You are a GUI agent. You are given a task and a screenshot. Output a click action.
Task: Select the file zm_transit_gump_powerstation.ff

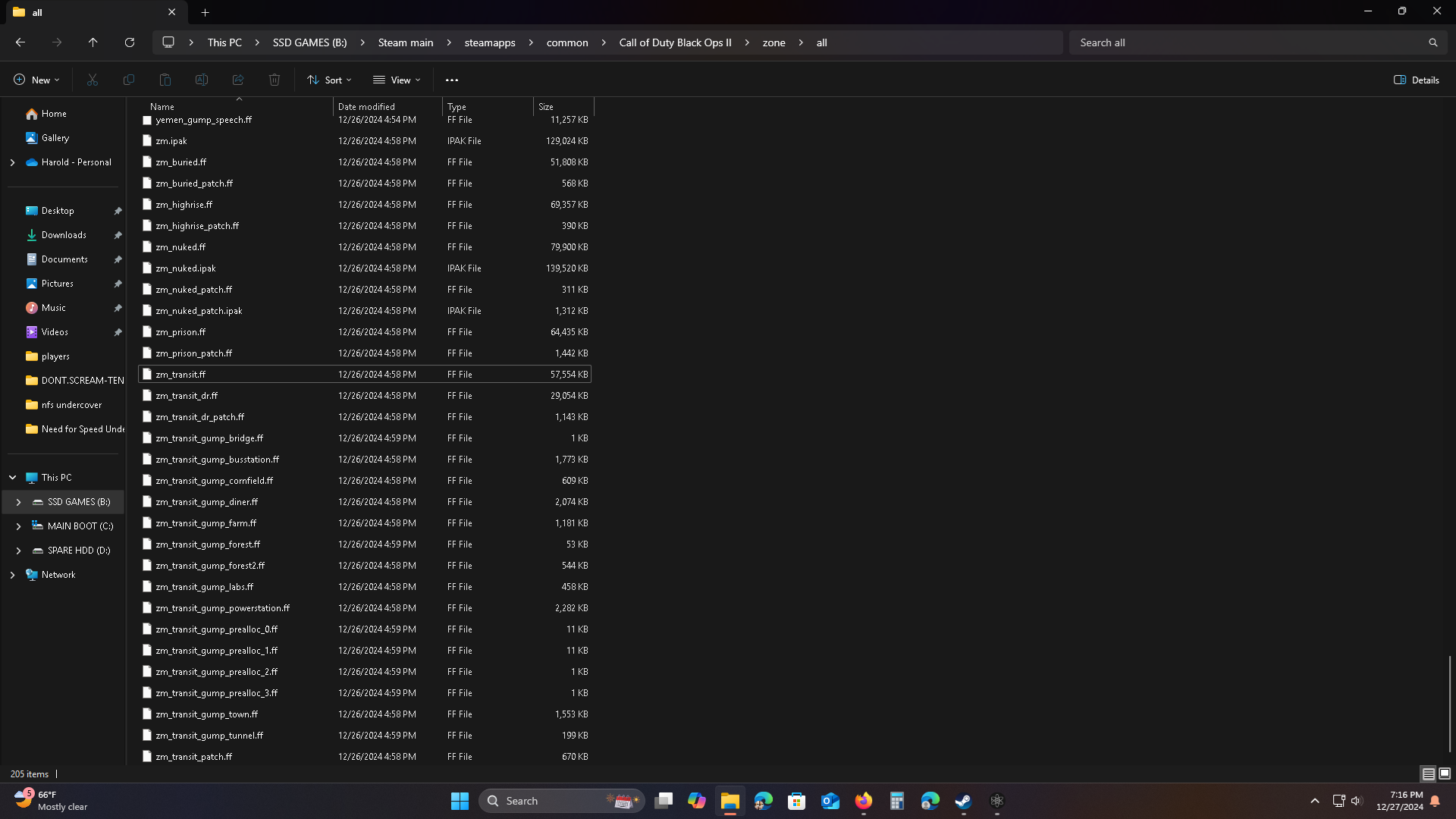(365, 608)
